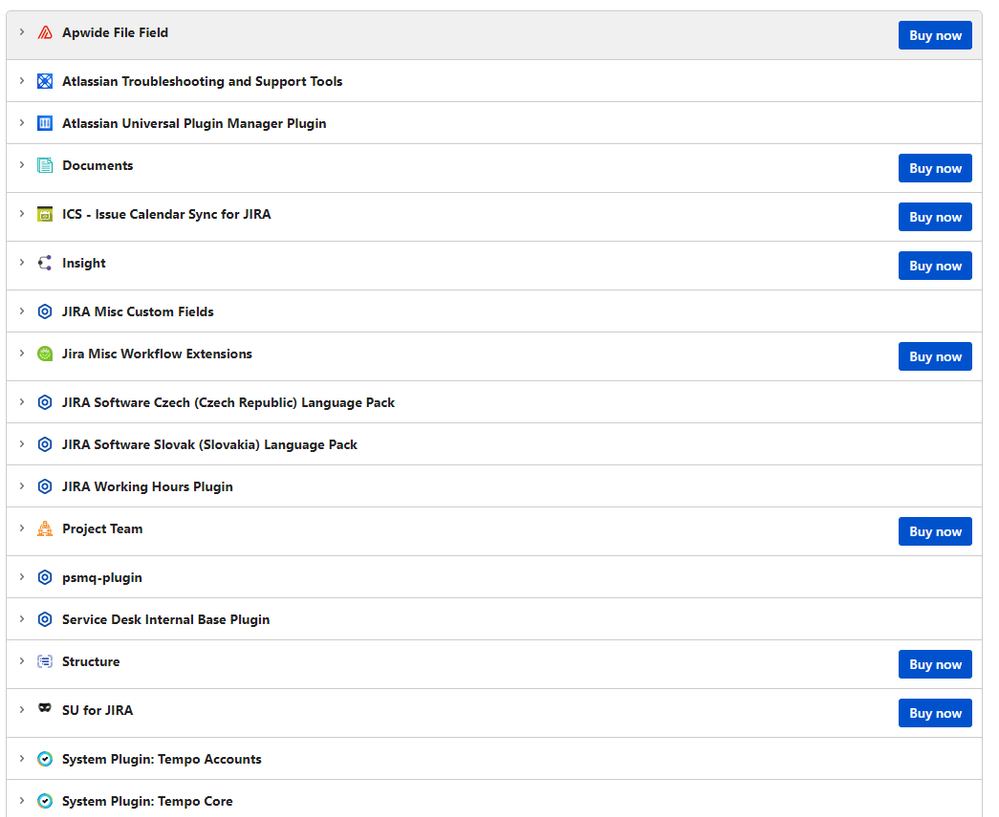Screen dimensions: 999x817
Task: Expand the psmq-plugin row
Action: tap(22, 577)
